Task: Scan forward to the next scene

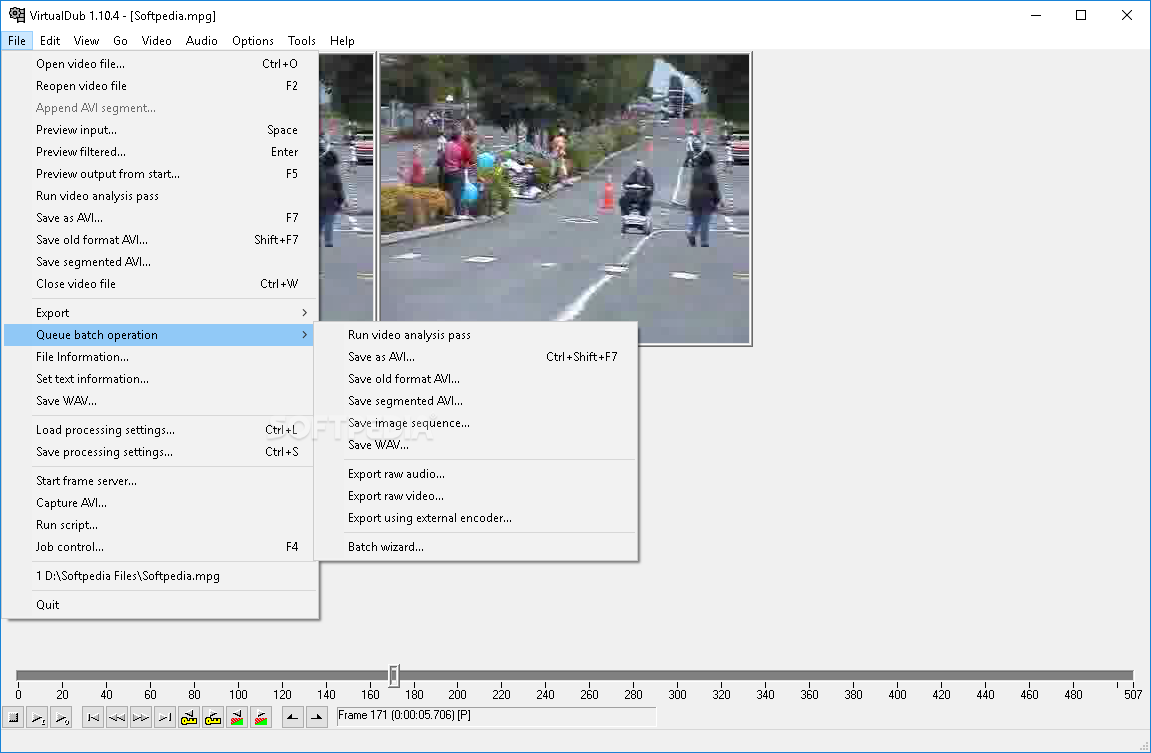Action: pos(261,717)
